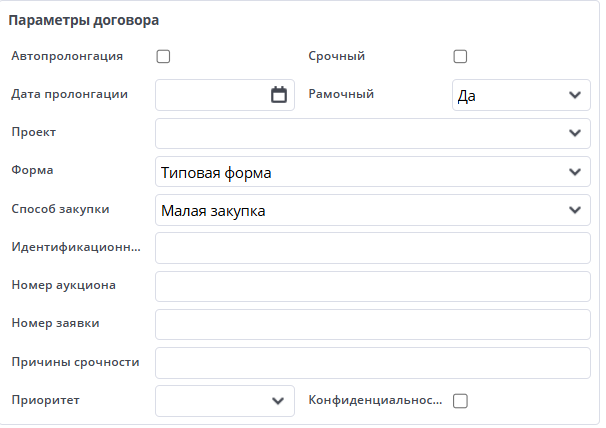Expand the empty Проект dropdown
The image size is (606, 428).
click(372, 133)
